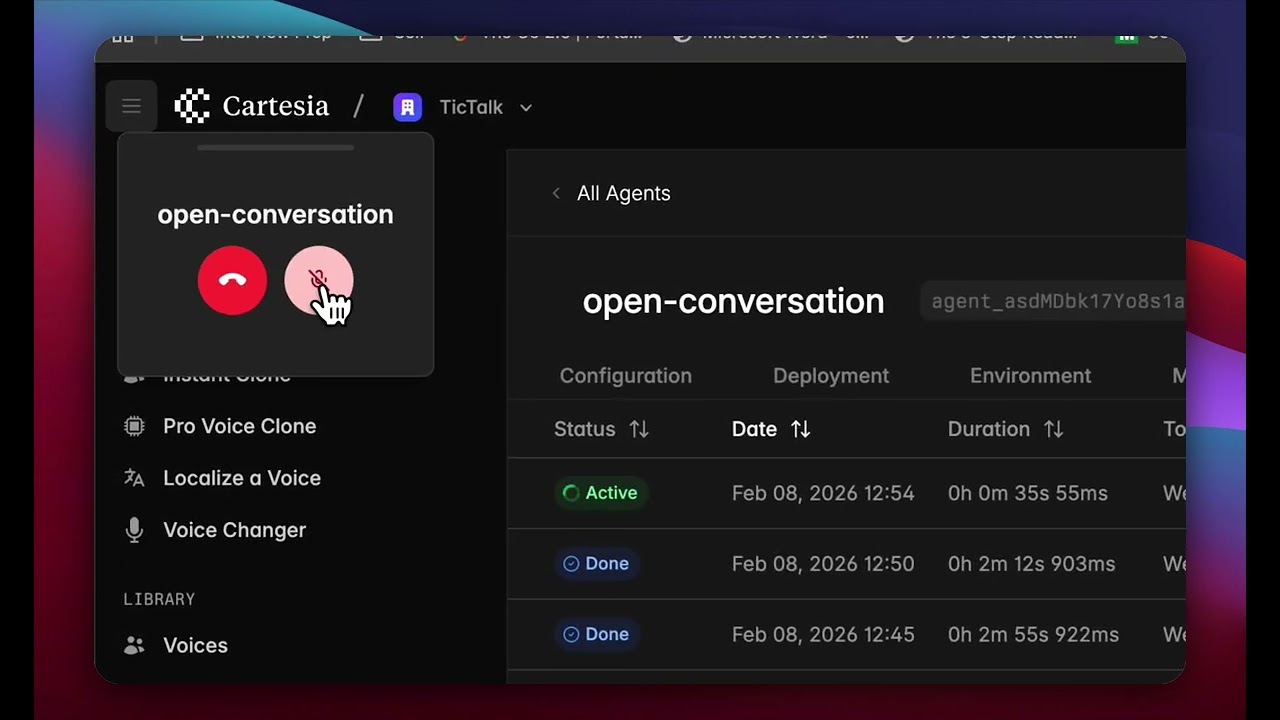Click the back chevron beside All Agents

click(556, 193)
